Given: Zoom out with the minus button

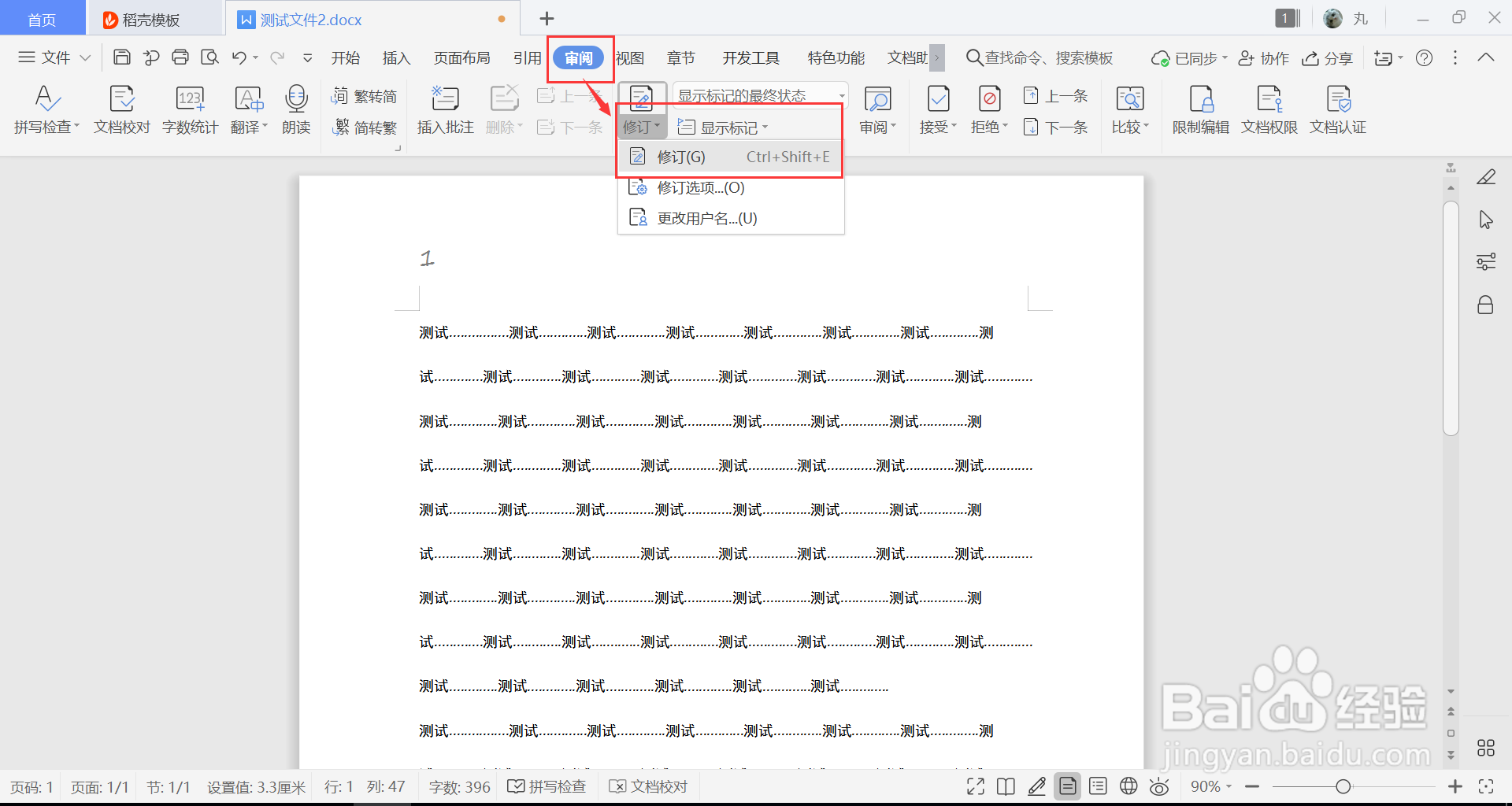Looking at the screenshot, I should (1252, 786).
